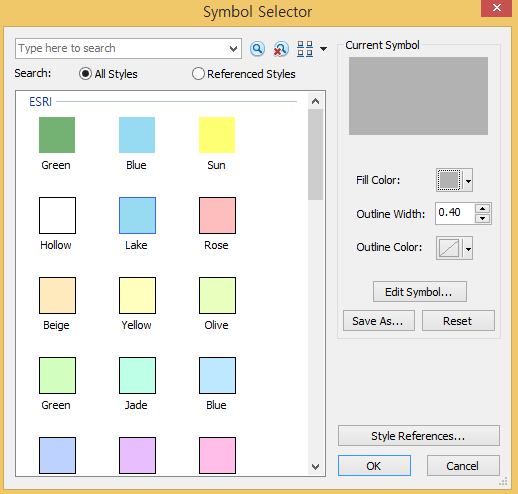Click the symbol list scrollbar thumb
The width and height of the screenshot is (518, 494).
tap(315, 154)
